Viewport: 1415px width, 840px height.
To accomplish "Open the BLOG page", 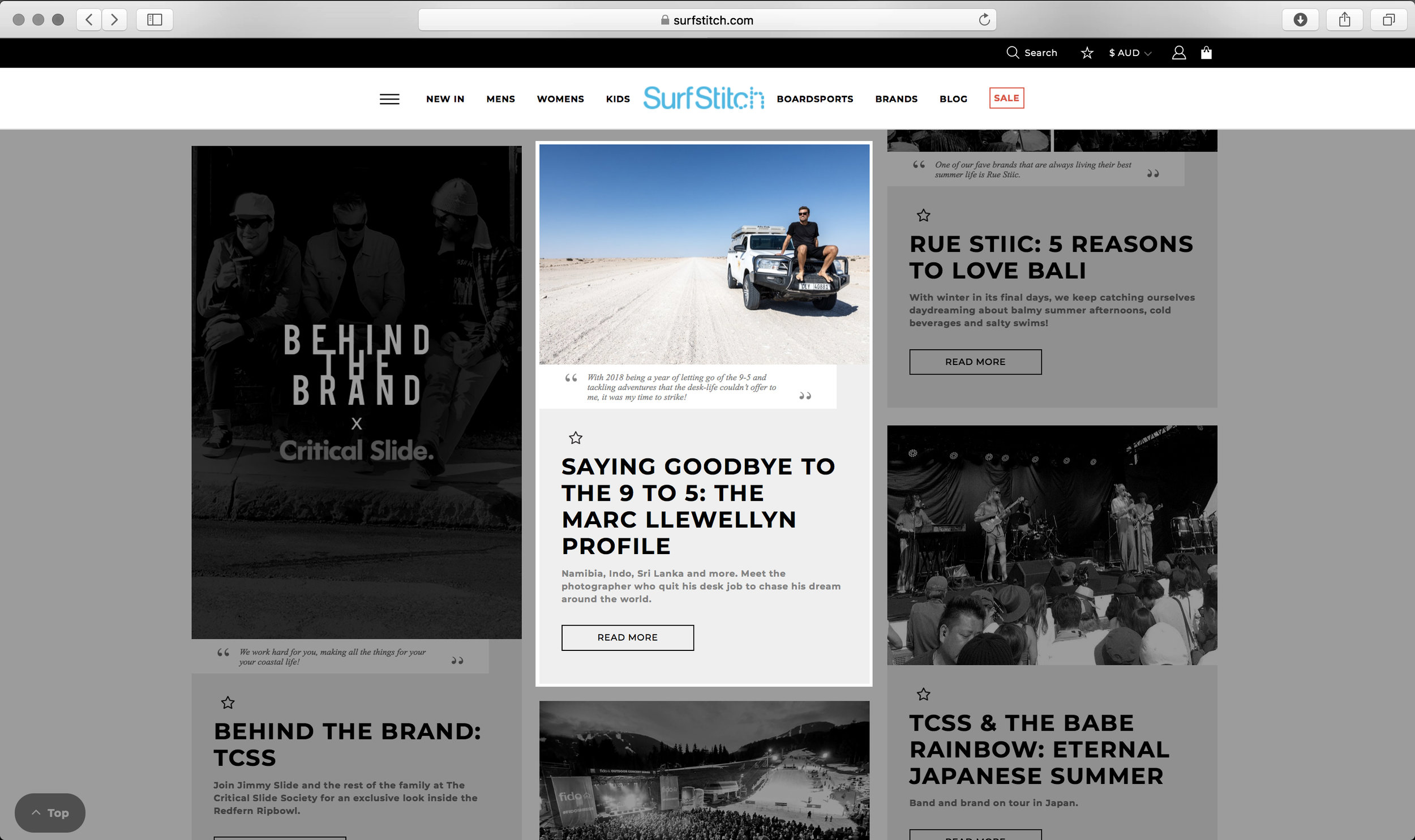I will click(x=953, y=99).
